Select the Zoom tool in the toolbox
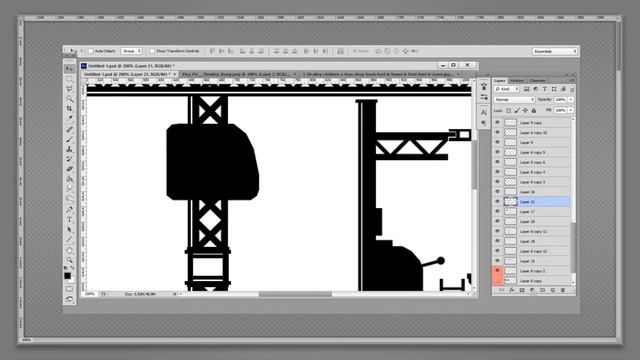 (69, 260)
